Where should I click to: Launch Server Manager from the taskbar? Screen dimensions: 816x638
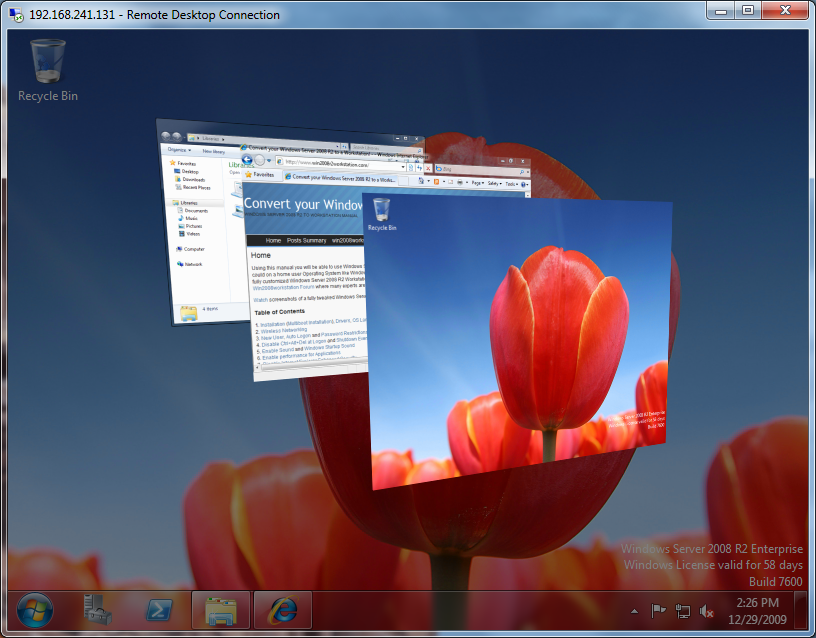[x=97, y=609]
